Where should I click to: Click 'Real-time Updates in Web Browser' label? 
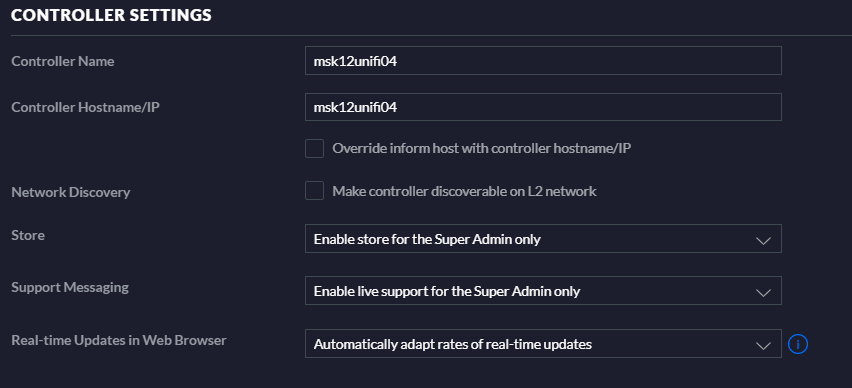tap(118, 340)
